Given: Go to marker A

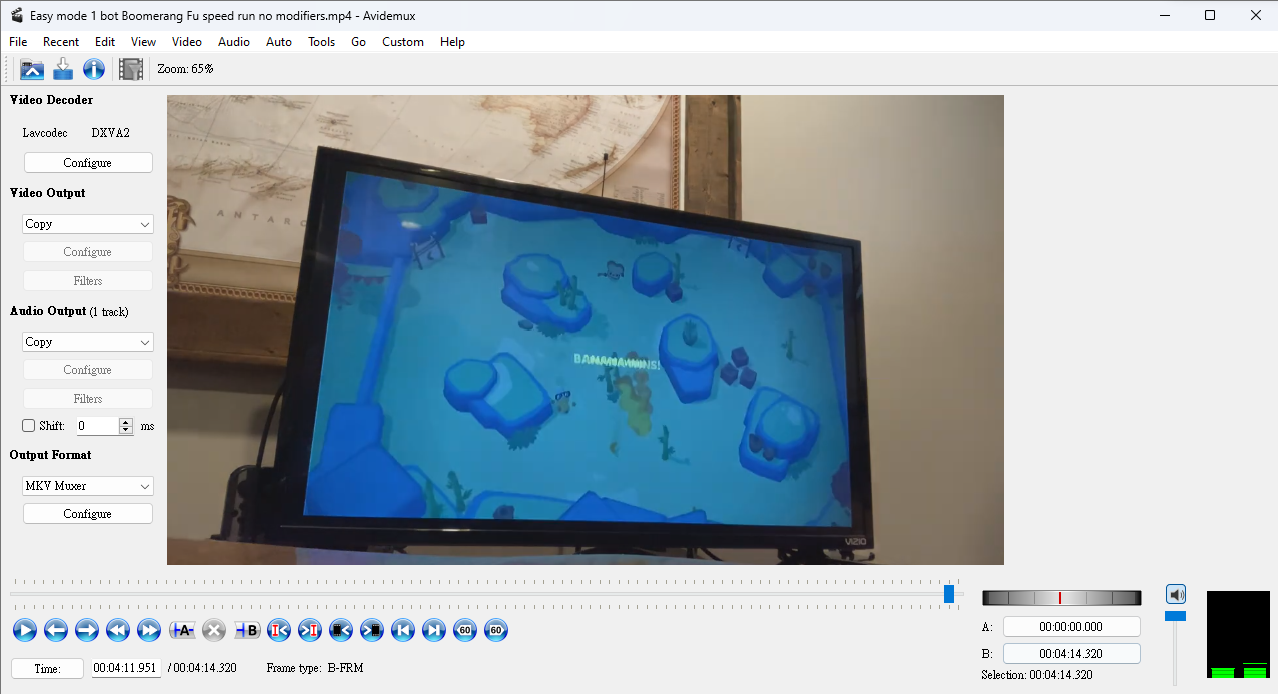Looking at the screenshot, I should tap(279, 630).
